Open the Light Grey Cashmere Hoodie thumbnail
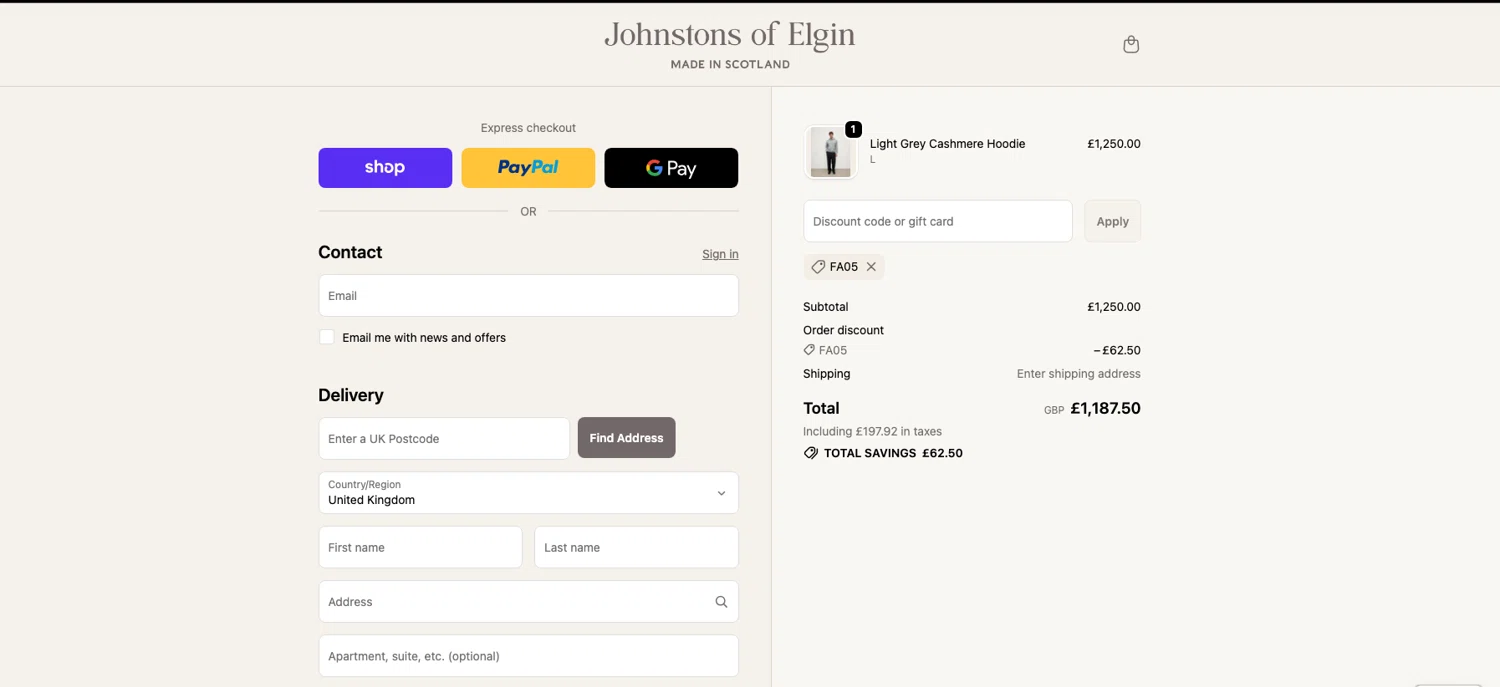1500x687 pixels. tap(830, 152)
